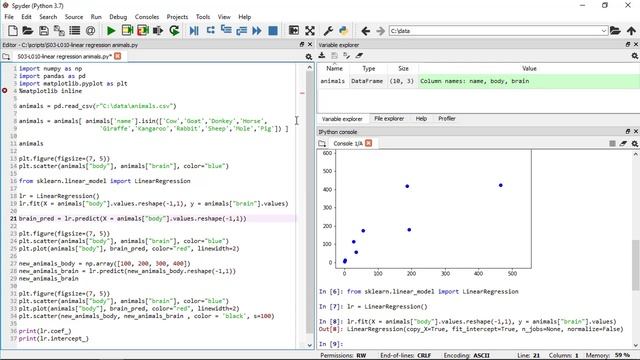Open the File menu
The image size is (640, 360).
click(x=9, y=17)
